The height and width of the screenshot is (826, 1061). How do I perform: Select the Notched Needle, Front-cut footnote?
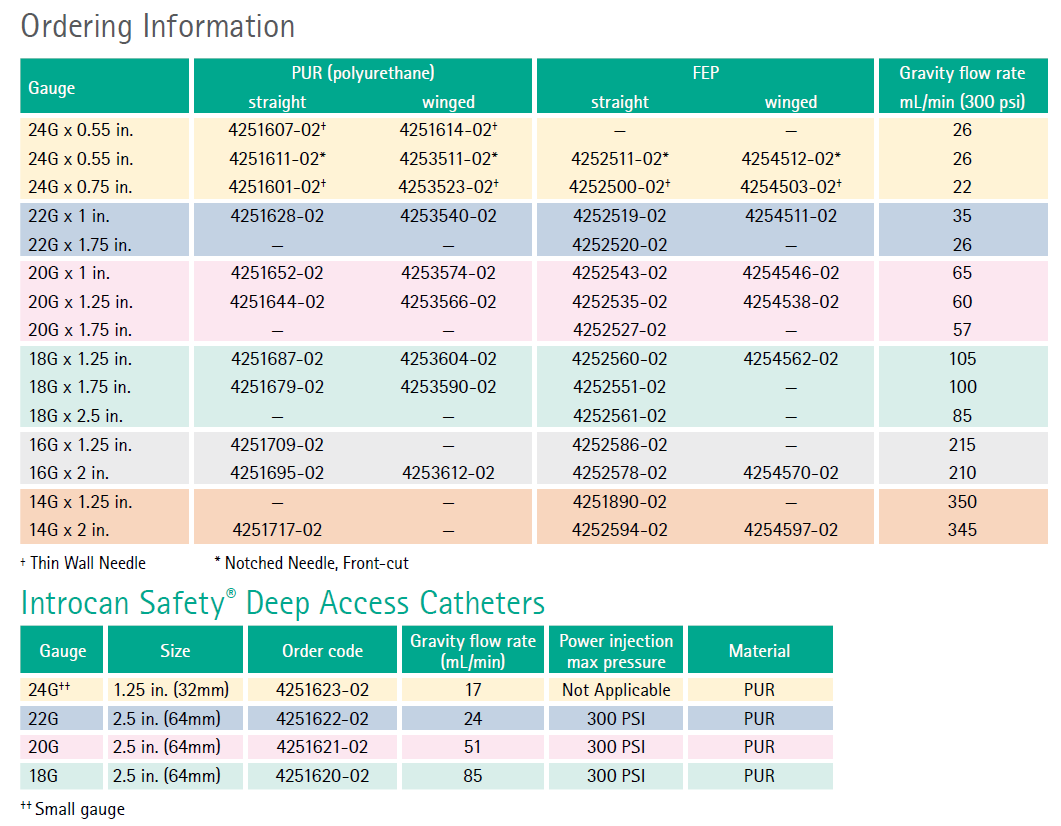click(x=312, y=563)
